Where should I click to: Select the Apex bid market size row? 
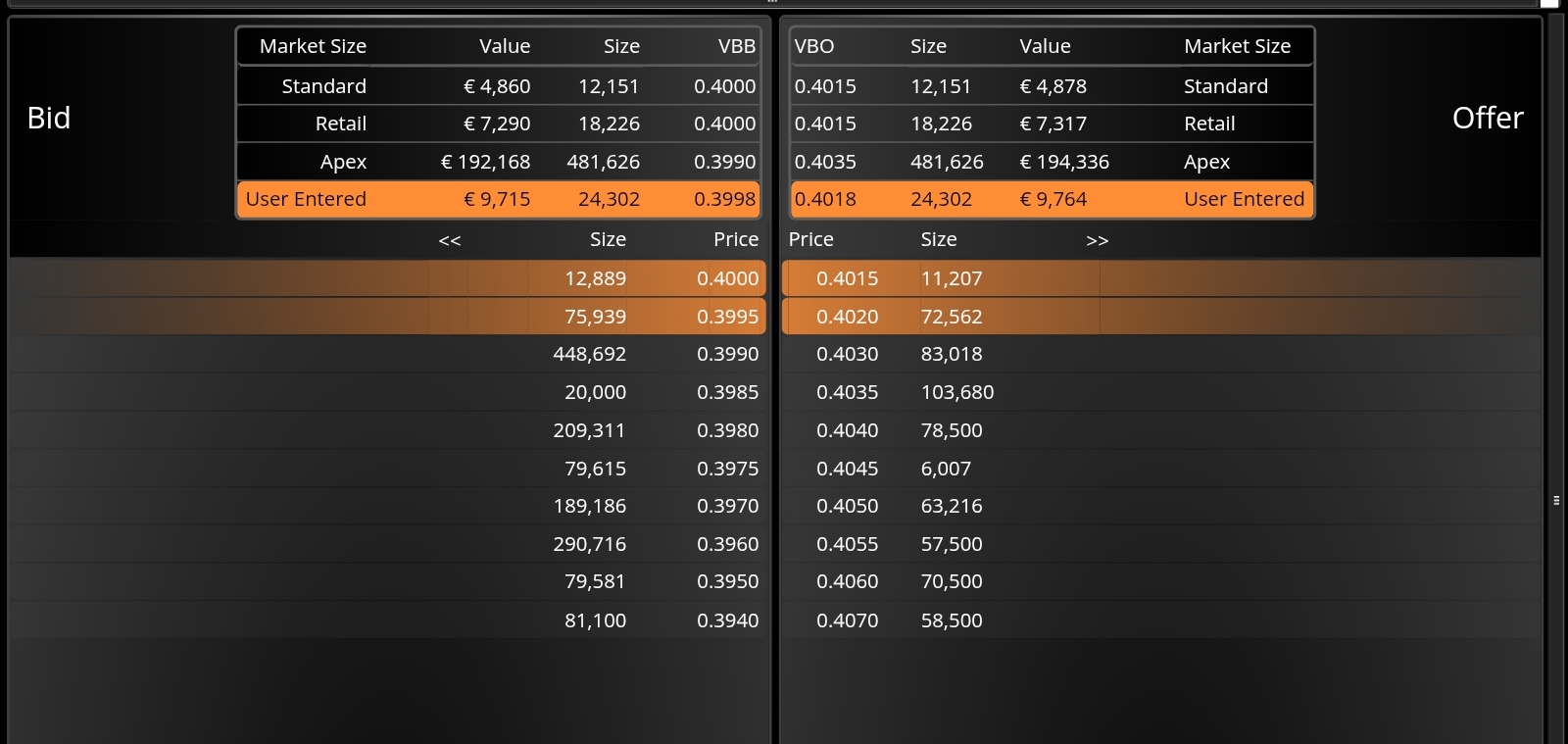(498, 162)
